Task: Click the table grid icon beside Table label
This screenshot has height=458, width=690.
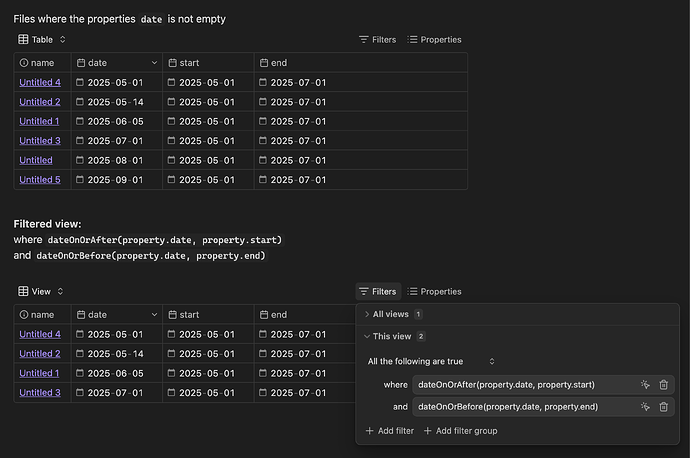Action: click(23, 40)
